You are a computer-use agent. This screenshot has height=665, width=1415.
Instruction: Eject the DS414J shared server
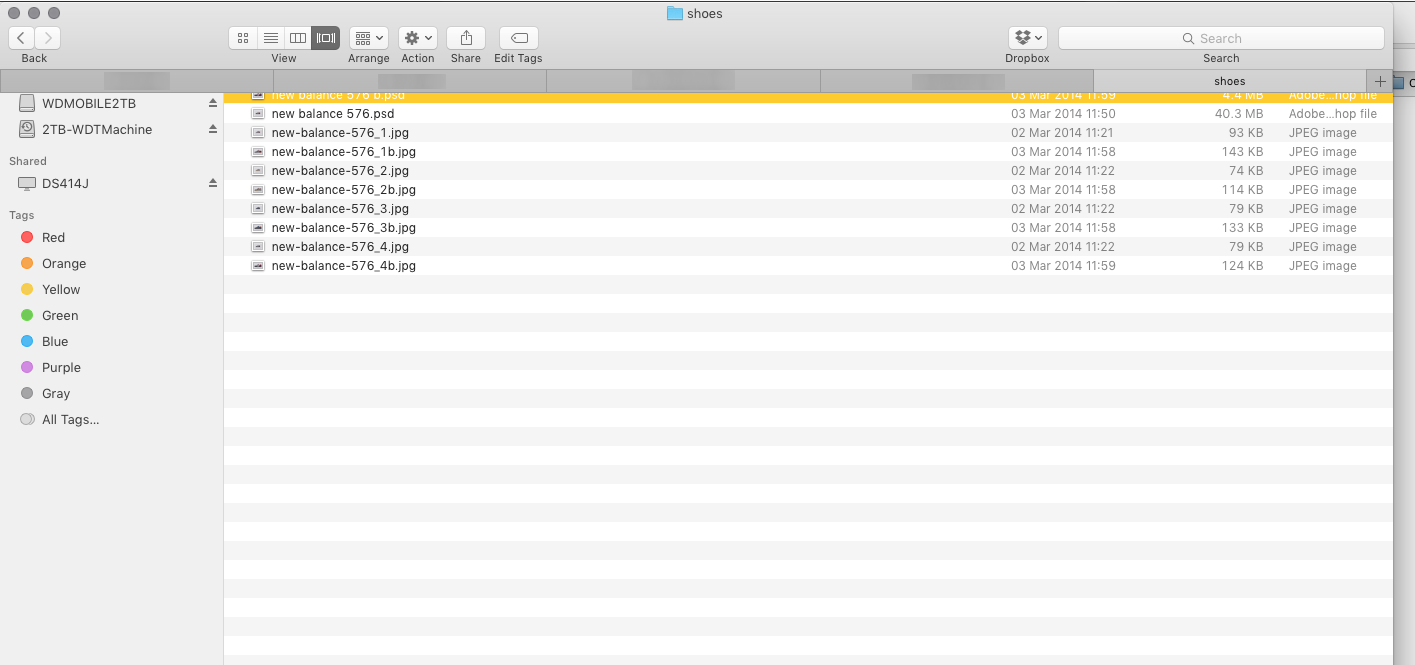212,183
